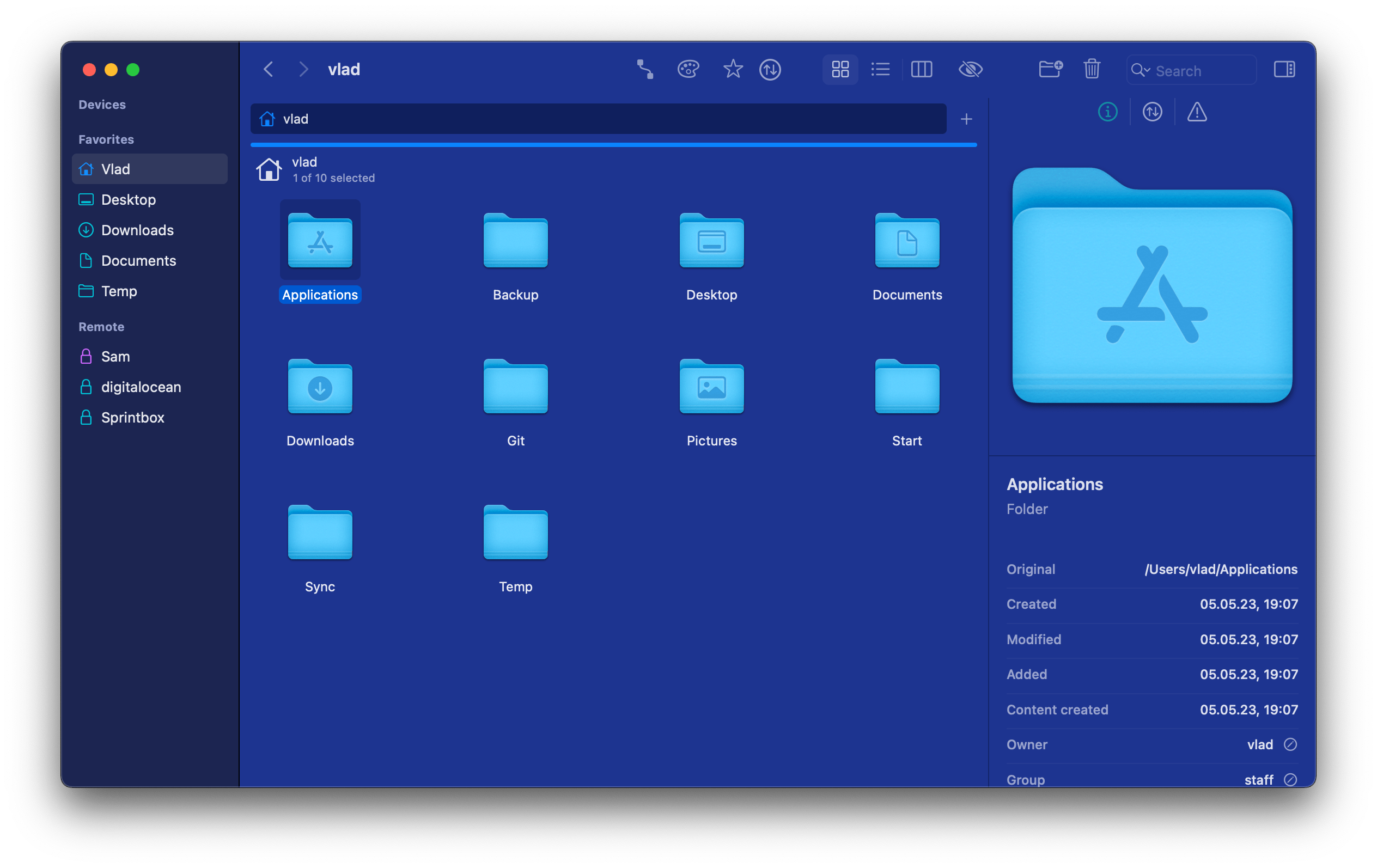Show the transfers inspector tab

click(x=1152, y=112)
